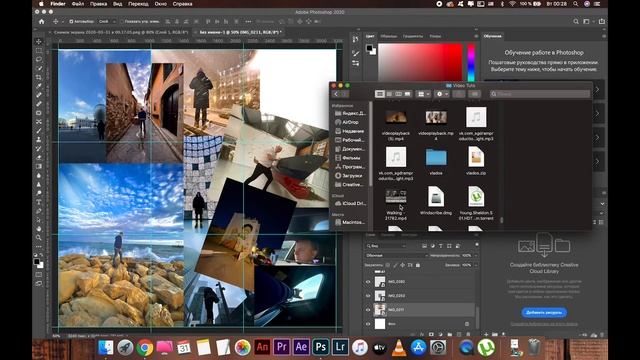640x360 pixels.
Task: Select the Crop tool
Action: coord(39,78)
